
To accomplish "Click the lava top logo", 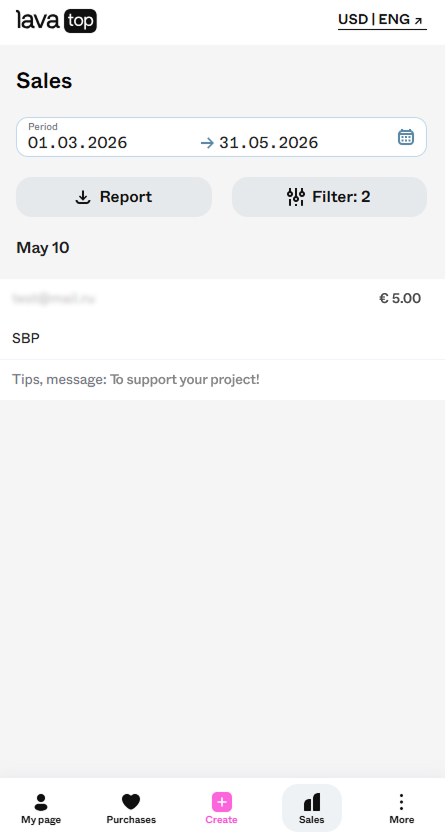I will click(56, 21).
